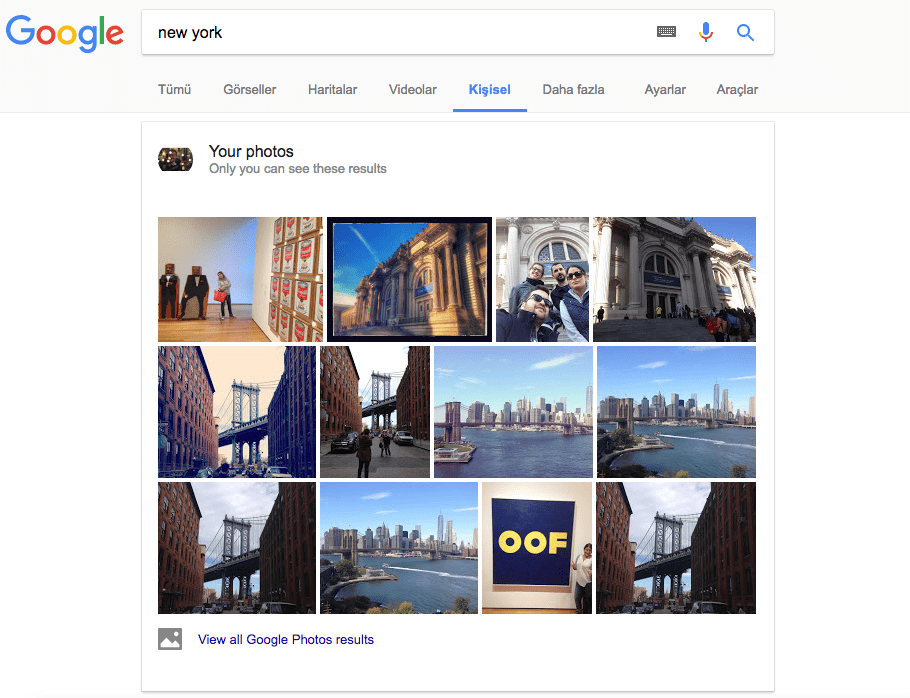
Task: Open the group selfie with sunglasses photo
Action: [542, 279]
